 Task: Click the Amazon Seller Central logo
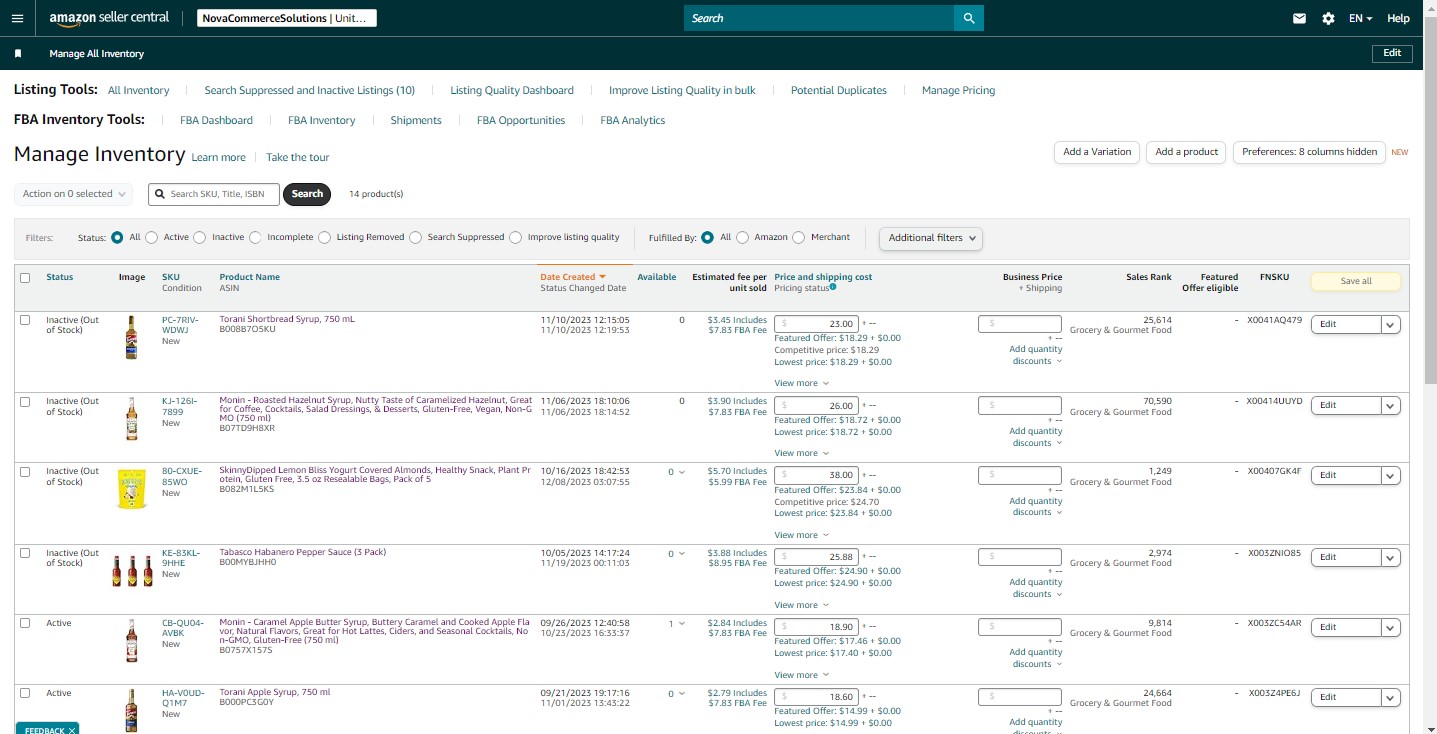coord(109,18)
